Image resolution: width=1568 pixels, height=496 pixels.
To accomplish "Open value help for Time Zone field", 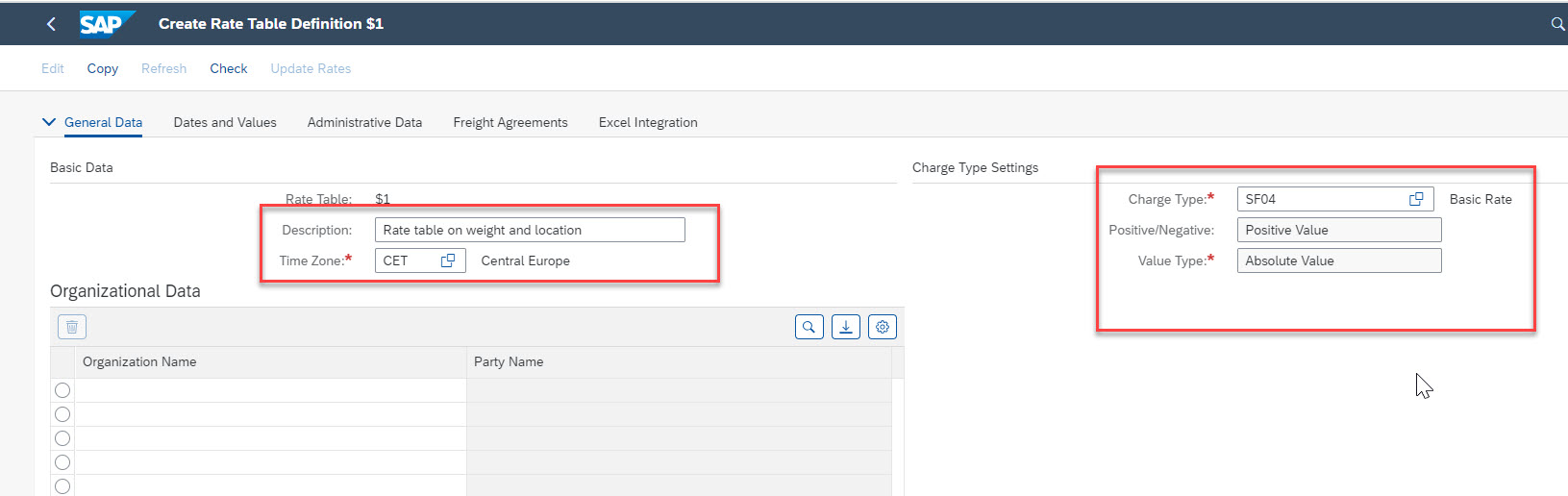I will pyautogui.click(x=448, y=260).
